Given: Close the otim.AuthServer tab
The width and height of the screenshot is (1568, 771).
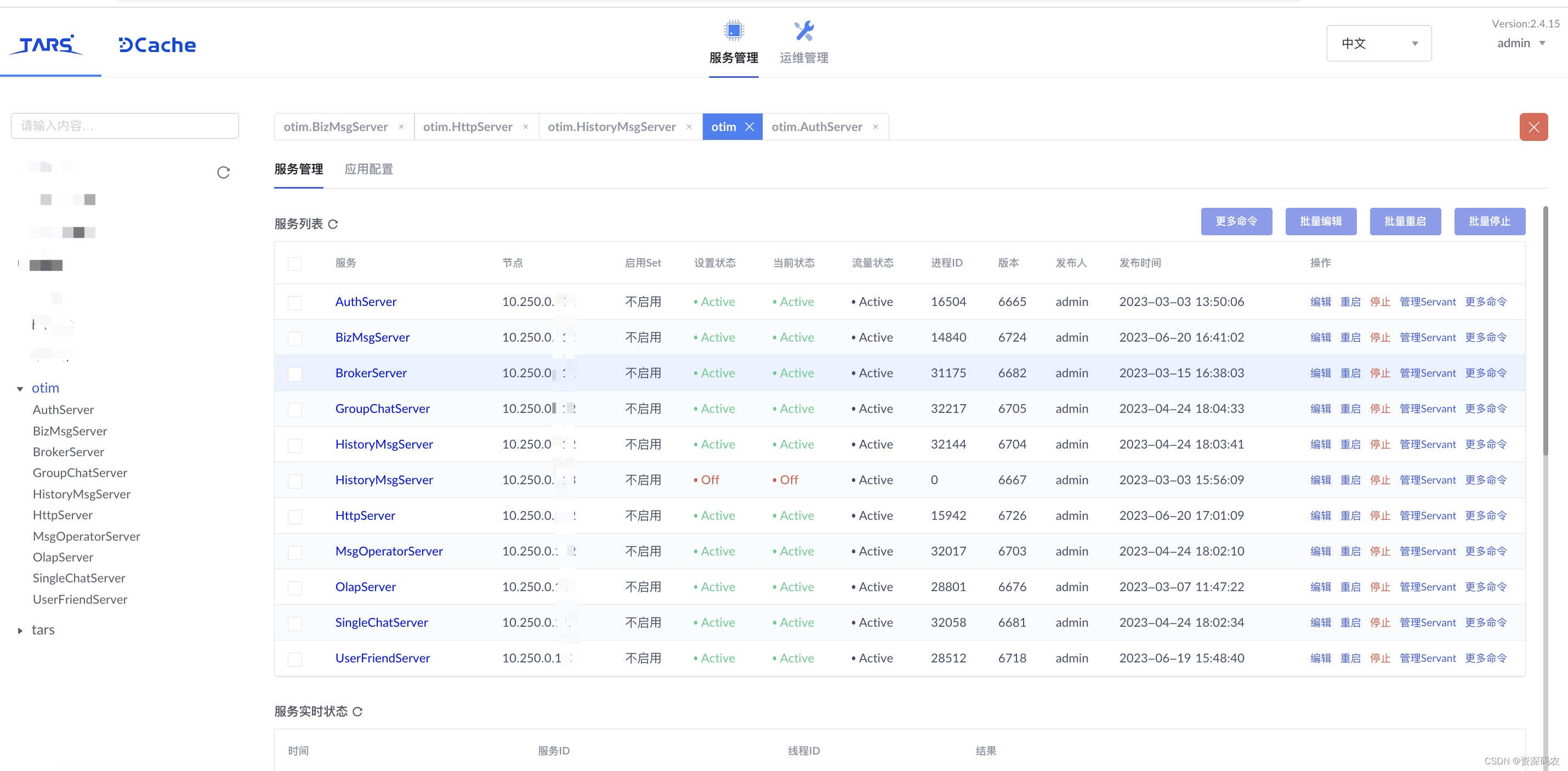Looking at the screenshot, I should pos(876,127).
